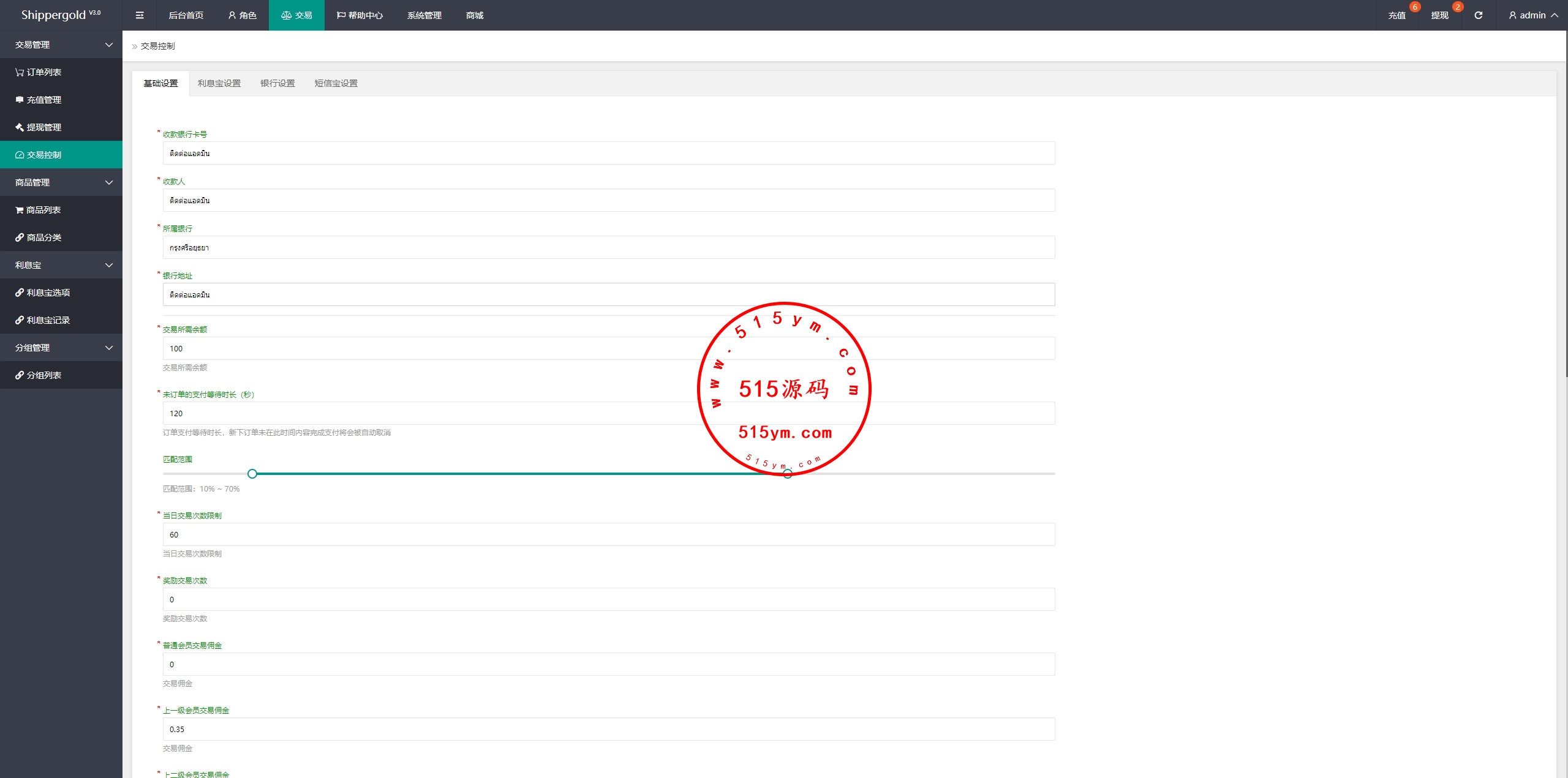The image size is (1568, 778).
Task: Switch to 银行设置 tab
Action: (277, 83)
